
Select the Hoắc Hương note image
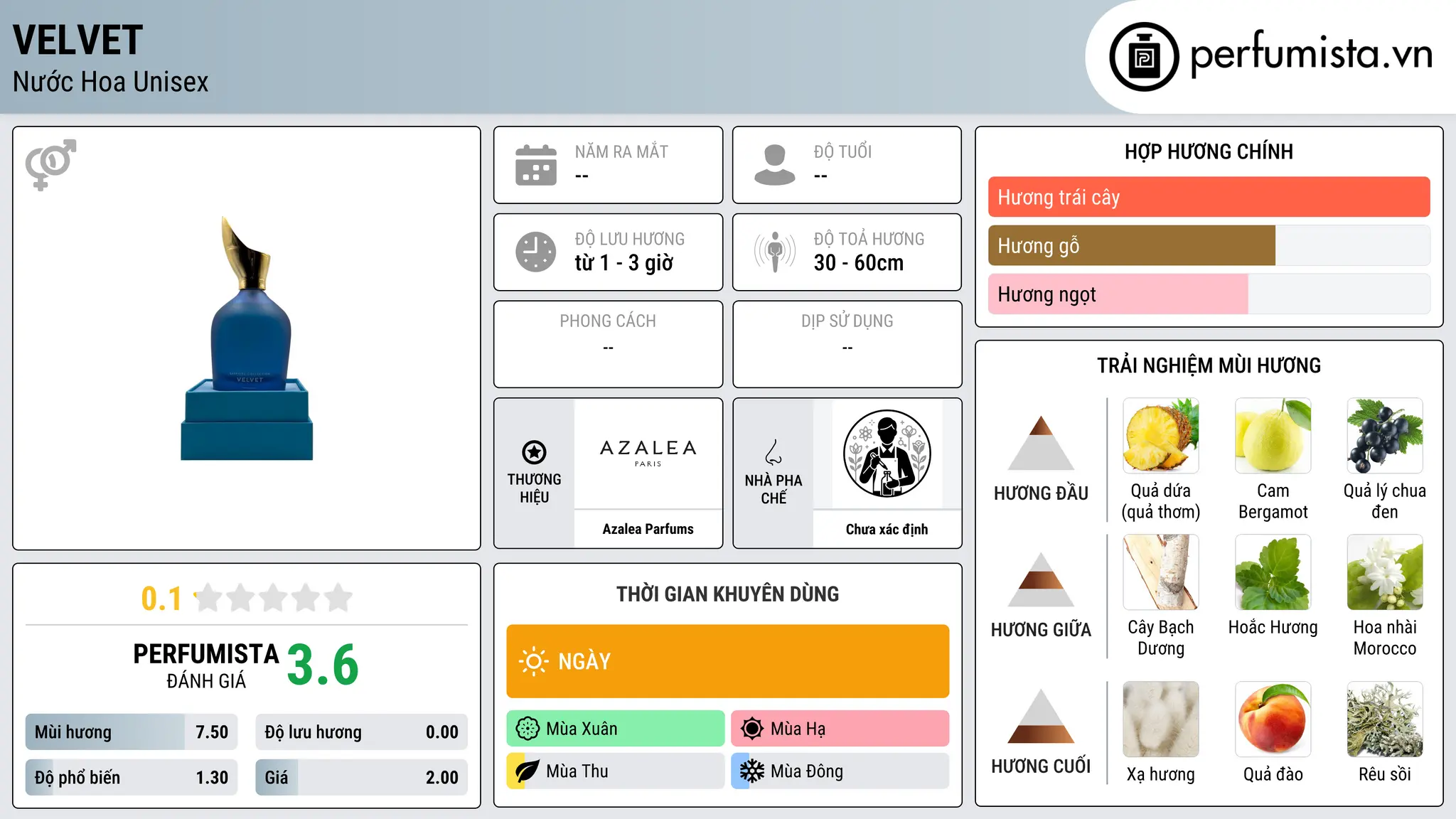click(x=1273, y=572)
